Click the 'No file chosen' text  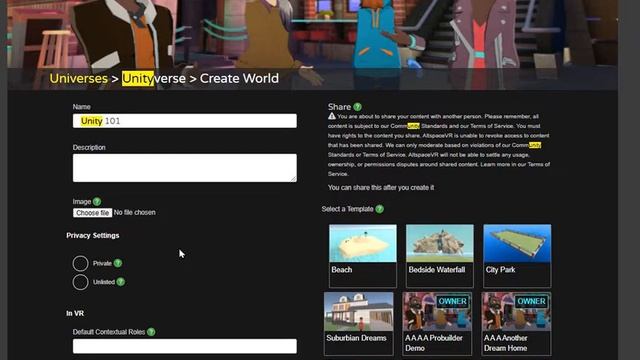pyautogui.click(x=135, y=213)
